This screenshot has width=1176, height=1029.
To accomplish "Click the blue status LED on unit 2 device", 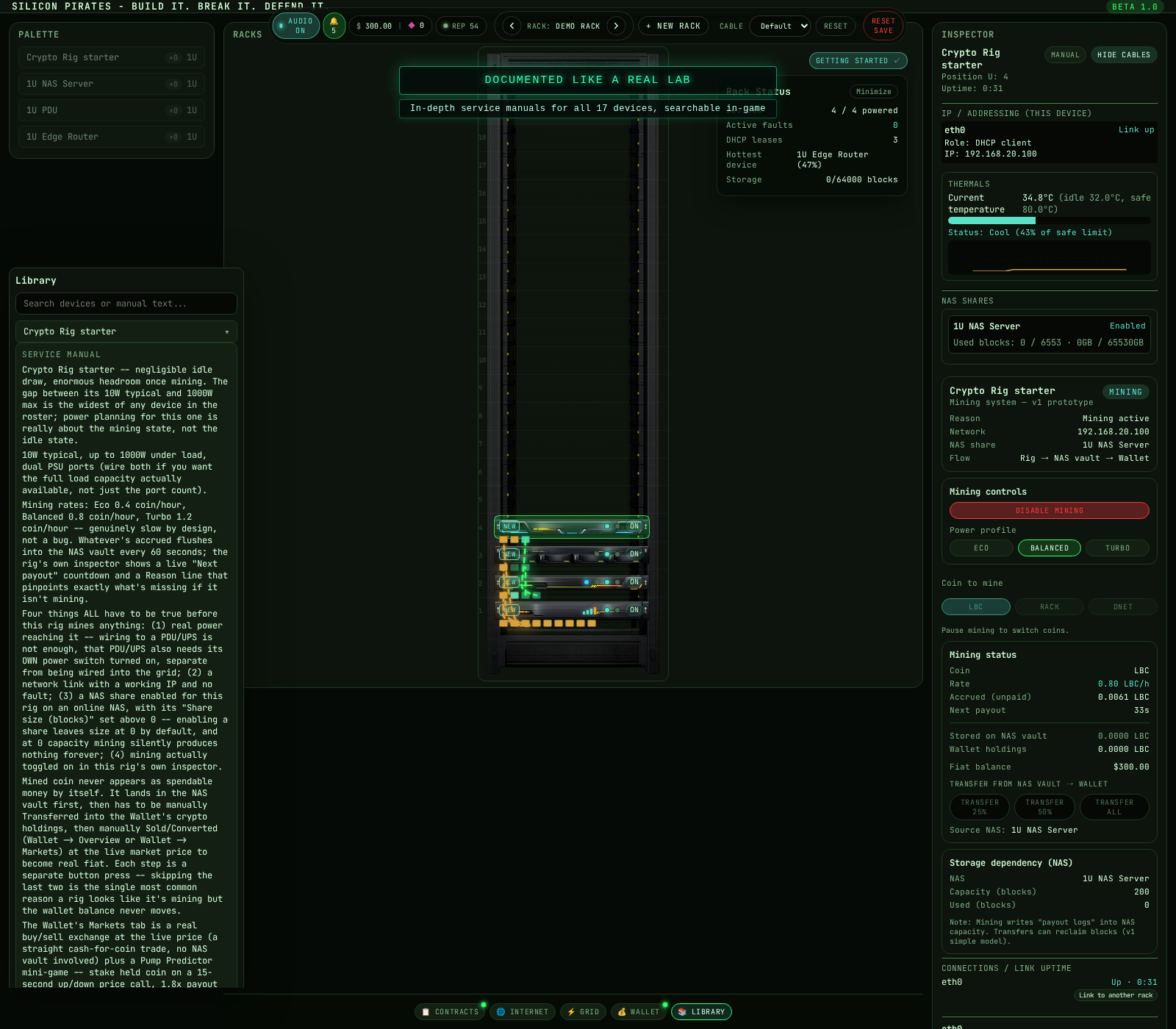I will [587, 582].
